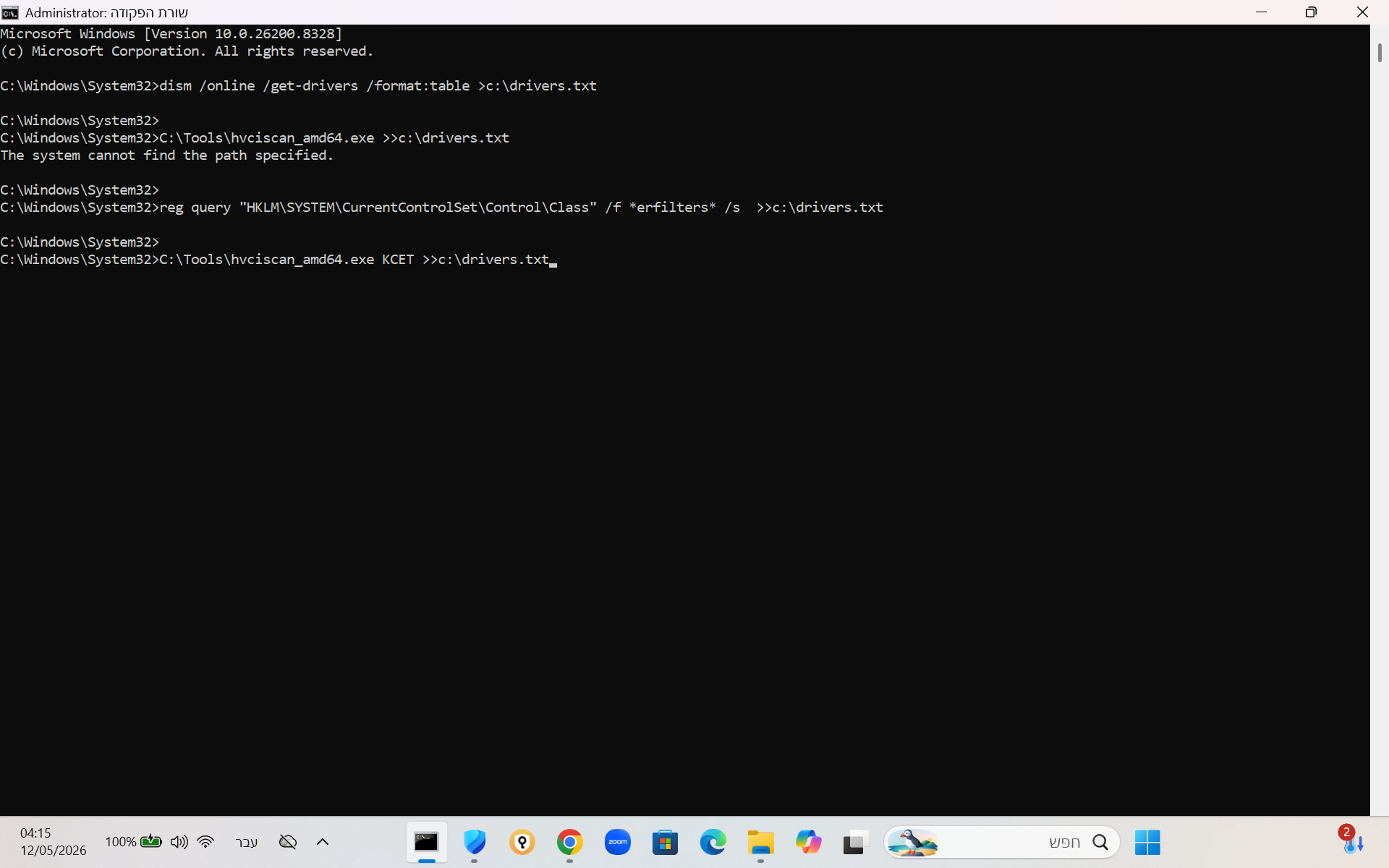Viewport: 1389px width, 868px height.
Task: Open the Command Prompt system menu icon
Action: coord(10,12)
